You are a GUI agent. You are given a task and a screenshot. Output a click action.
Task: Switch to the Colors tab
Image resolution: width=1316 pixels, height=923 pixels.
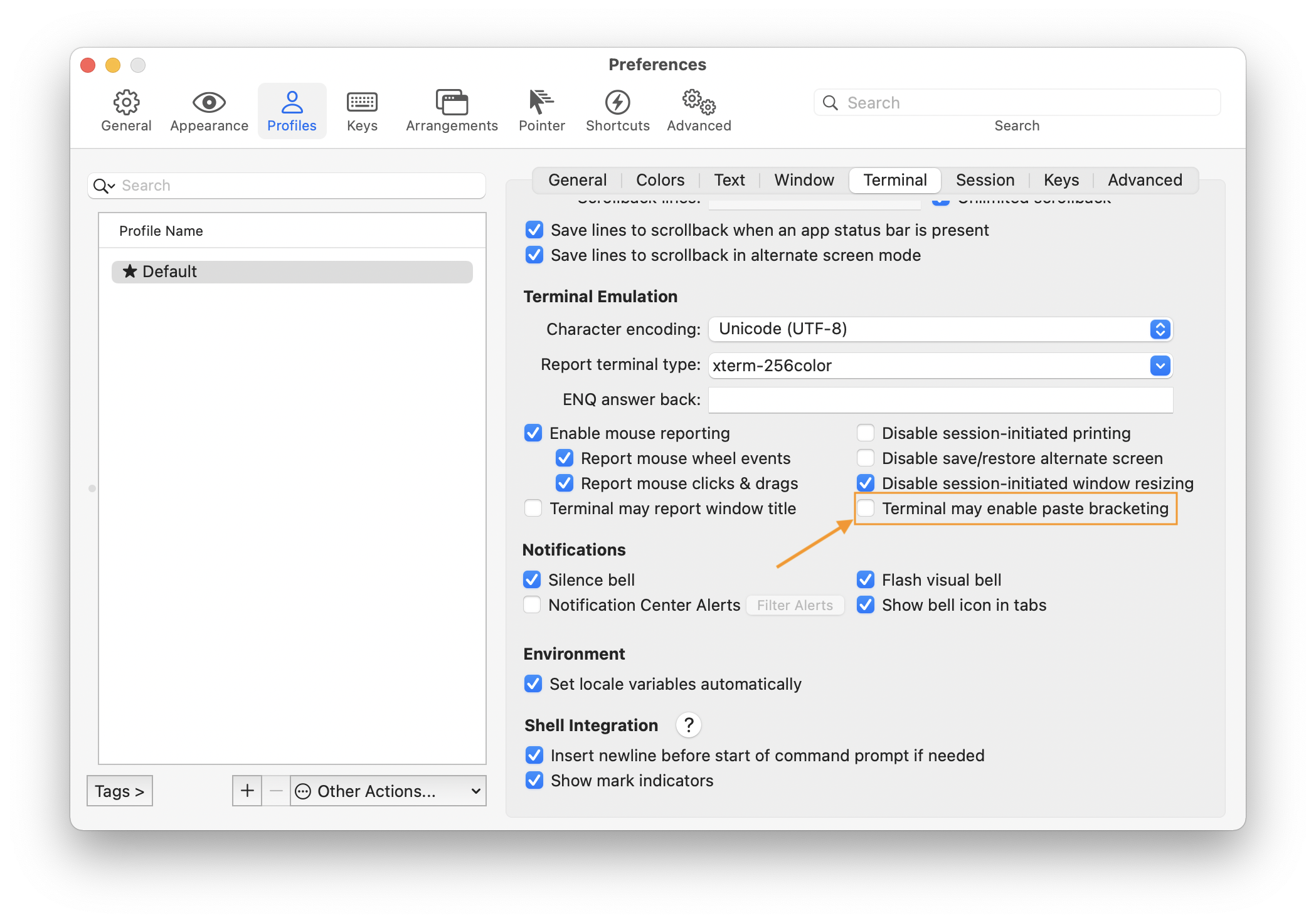tap(659, 180)
